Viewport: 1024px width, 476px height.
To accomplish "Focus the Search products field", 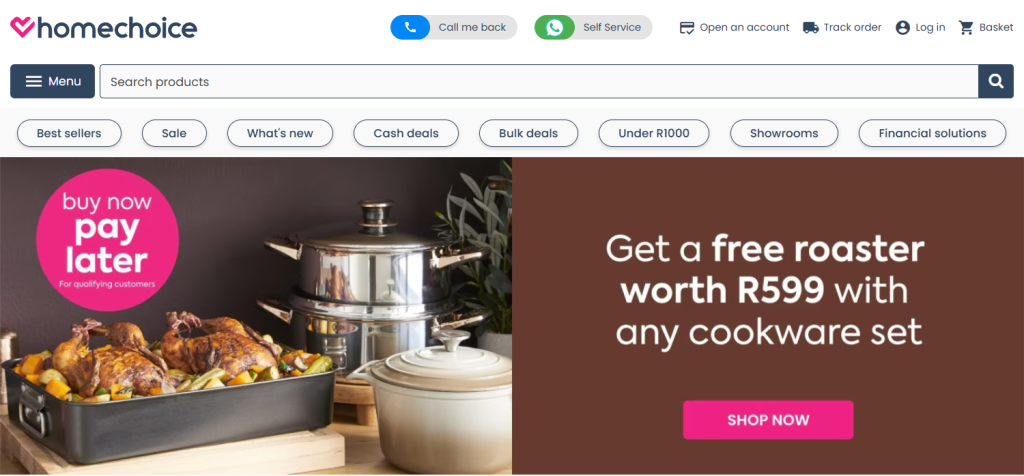I will tap(539, 82).
